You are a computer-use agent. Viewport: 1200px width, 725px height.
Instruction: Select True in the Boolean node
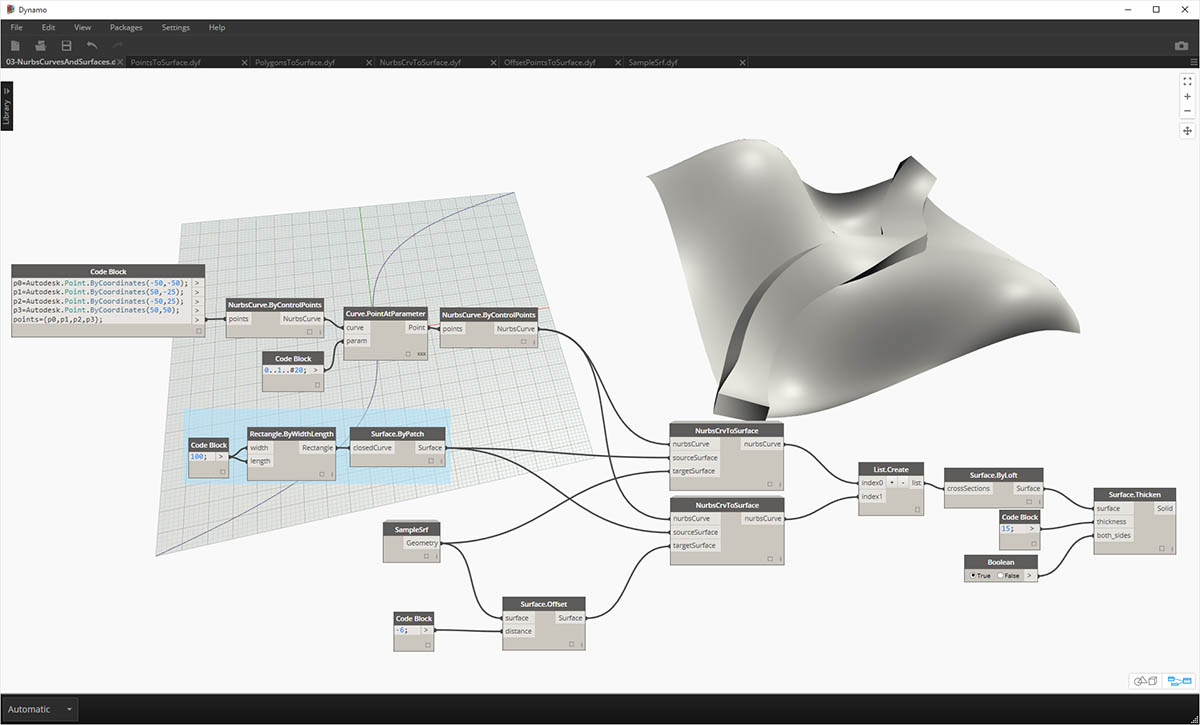click(x=973, y=575)
